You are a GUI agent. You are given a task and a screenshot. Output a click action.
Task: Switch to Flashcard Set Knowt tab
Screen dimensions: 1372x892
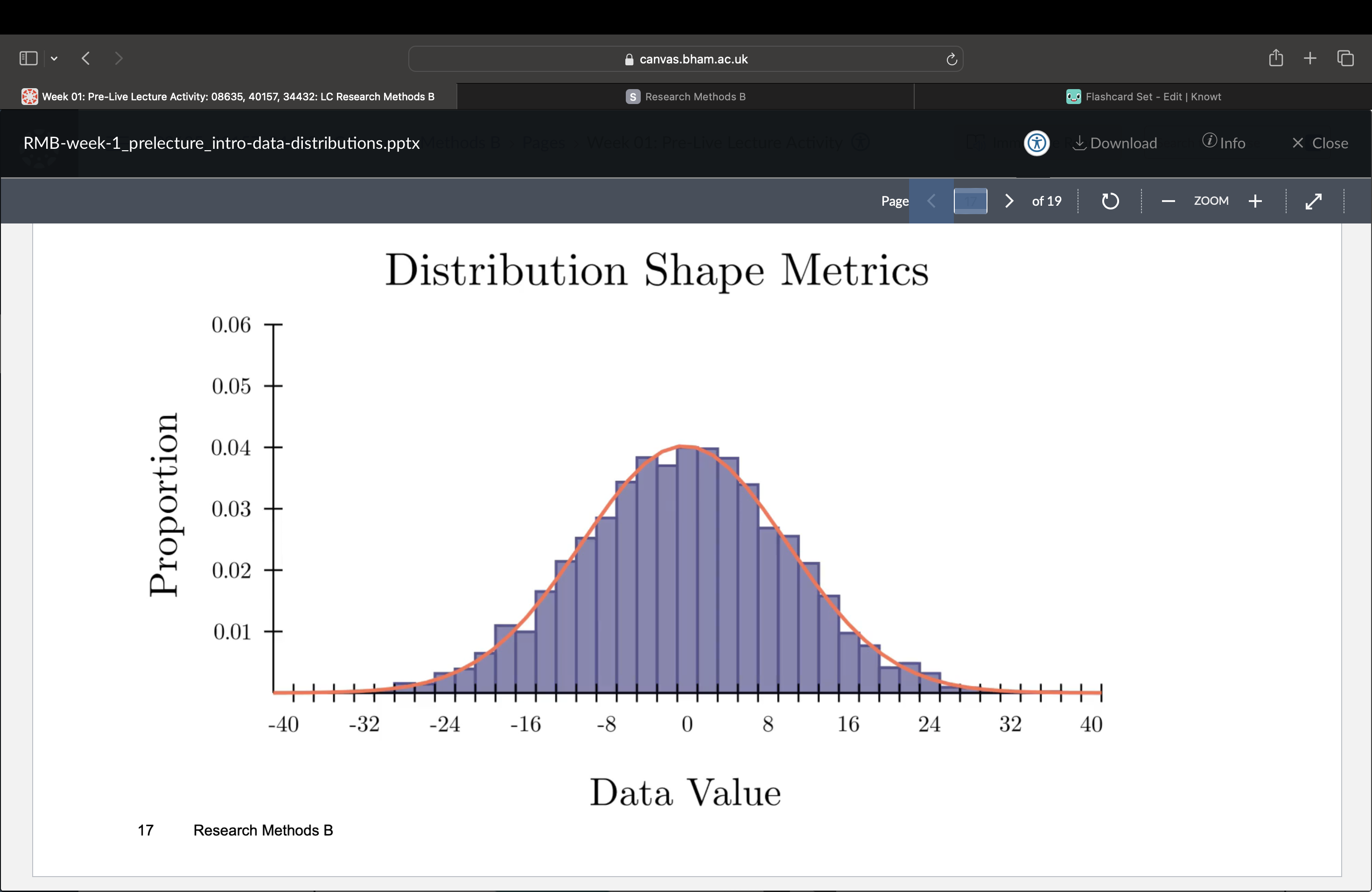[x=1143, y=97]
